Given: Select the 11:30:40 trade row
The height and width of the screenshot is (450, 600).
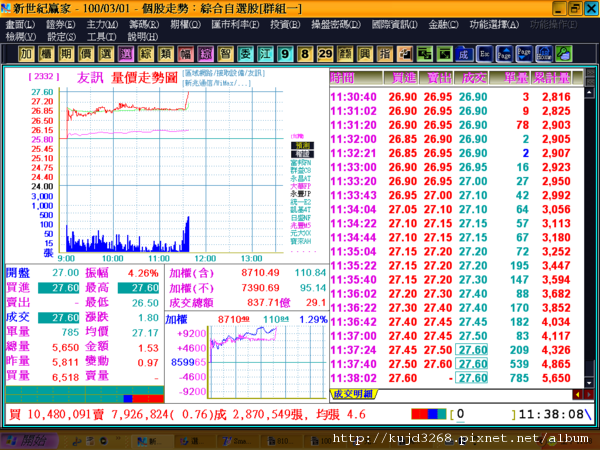Looking at the screenshot, I should click(x=457, y=97).
